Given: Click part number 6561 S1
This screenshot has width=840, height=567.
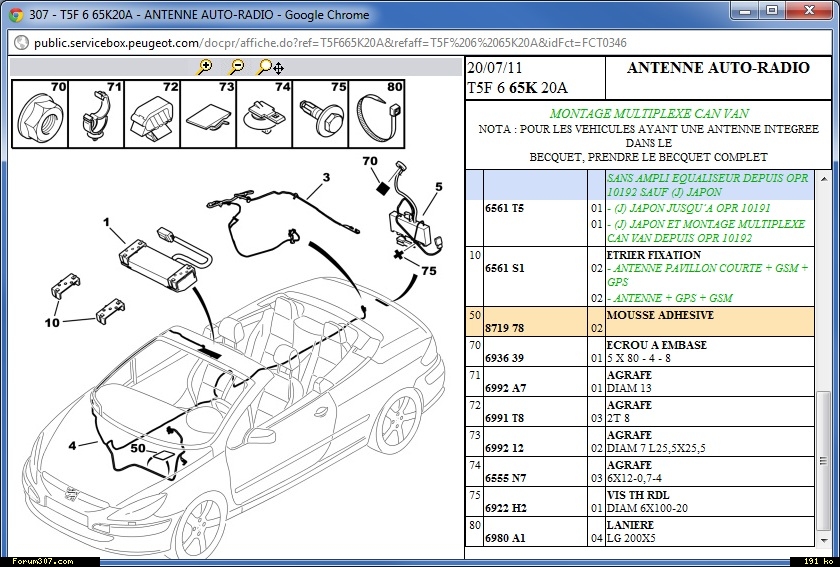Looking at the screenshot, I should point(504,268).
